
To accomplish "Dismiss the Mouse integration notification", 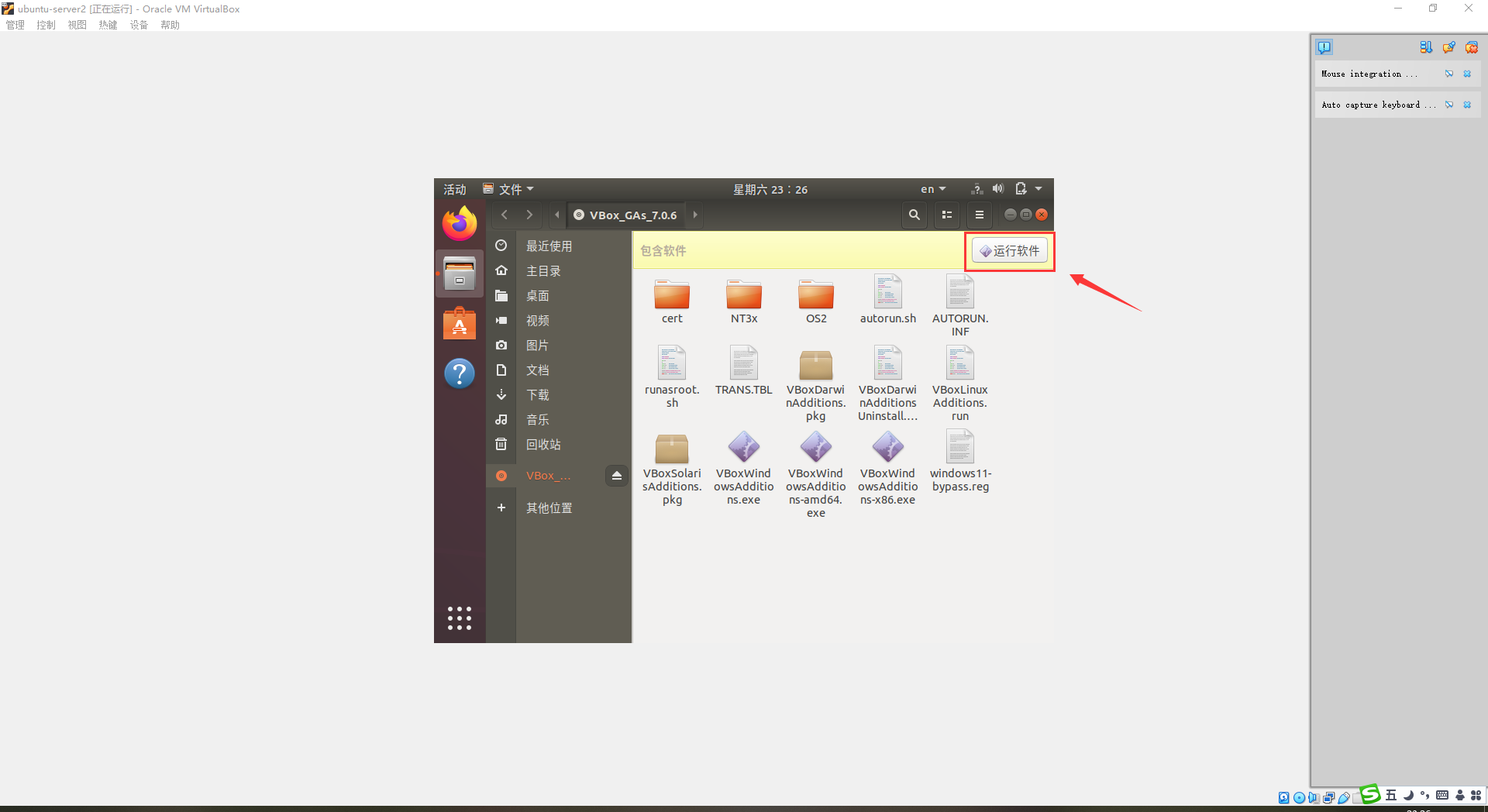I will point(1467,74).
